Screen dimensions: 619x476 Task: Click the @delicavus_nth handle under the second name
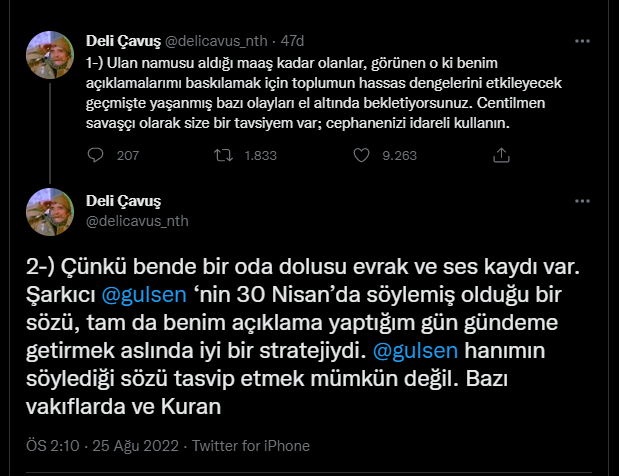point(137,220)
